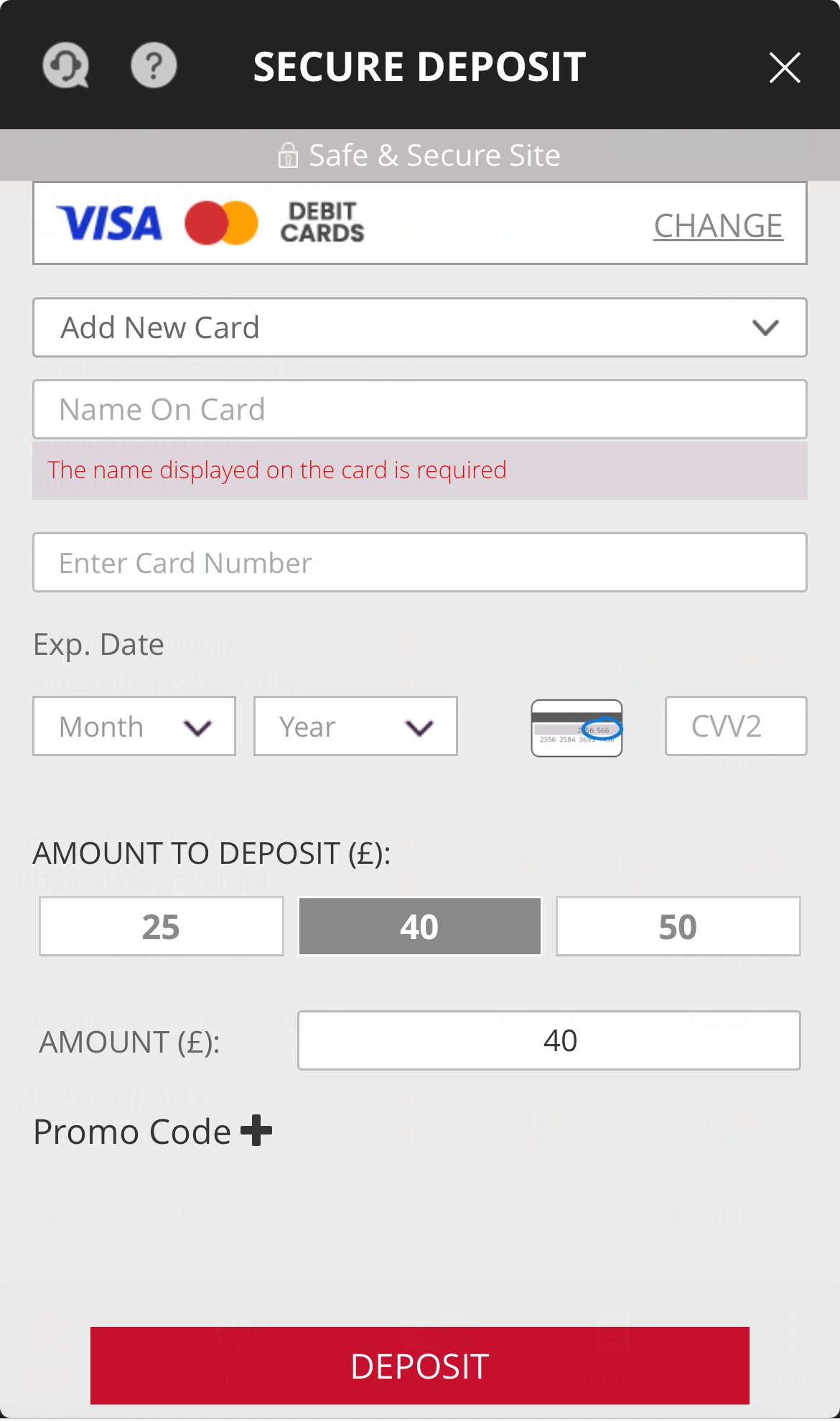The height and width of the screenshot is (1421, 840).
Task: Close the Secure Deposit dialog
Action: [x=784, y=68]
